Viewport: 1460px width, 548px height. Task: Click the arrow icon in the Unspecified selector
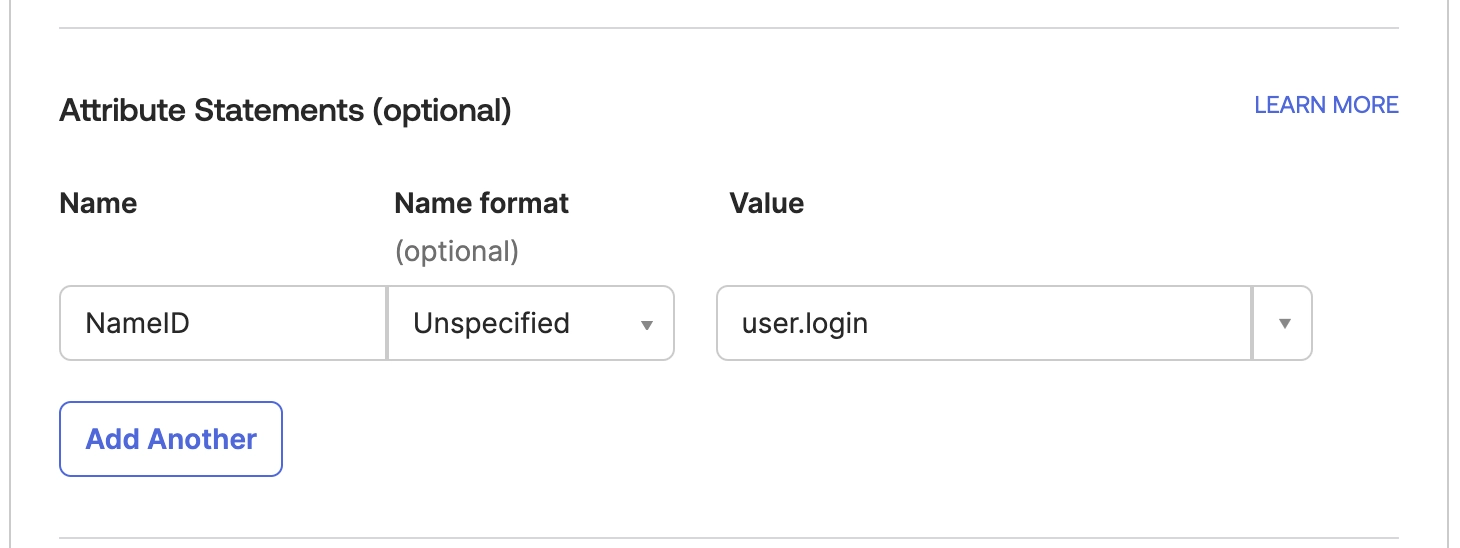click(x=647, y=324)
